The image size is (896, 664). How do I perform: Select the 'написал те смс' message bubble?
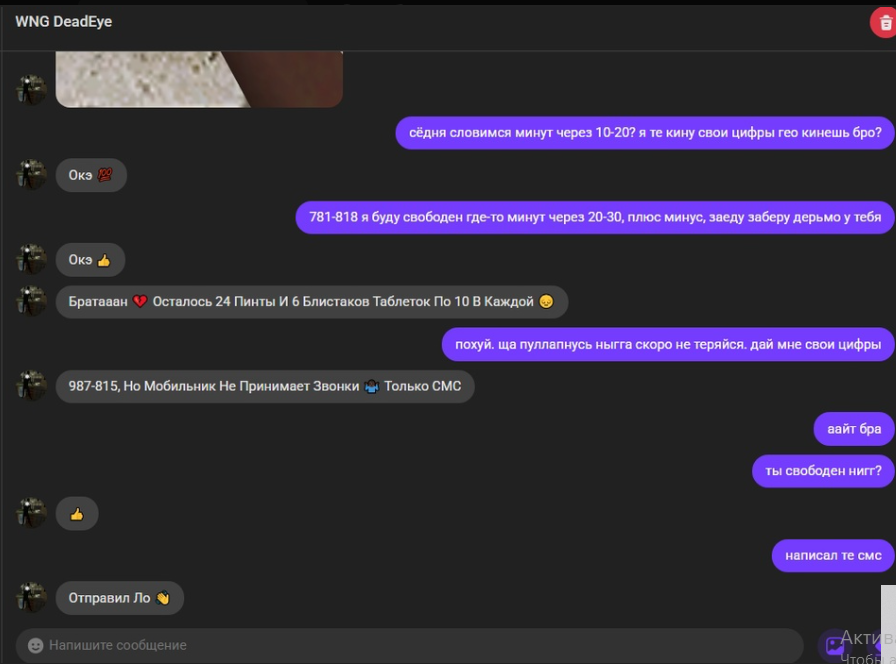point(833,555)
